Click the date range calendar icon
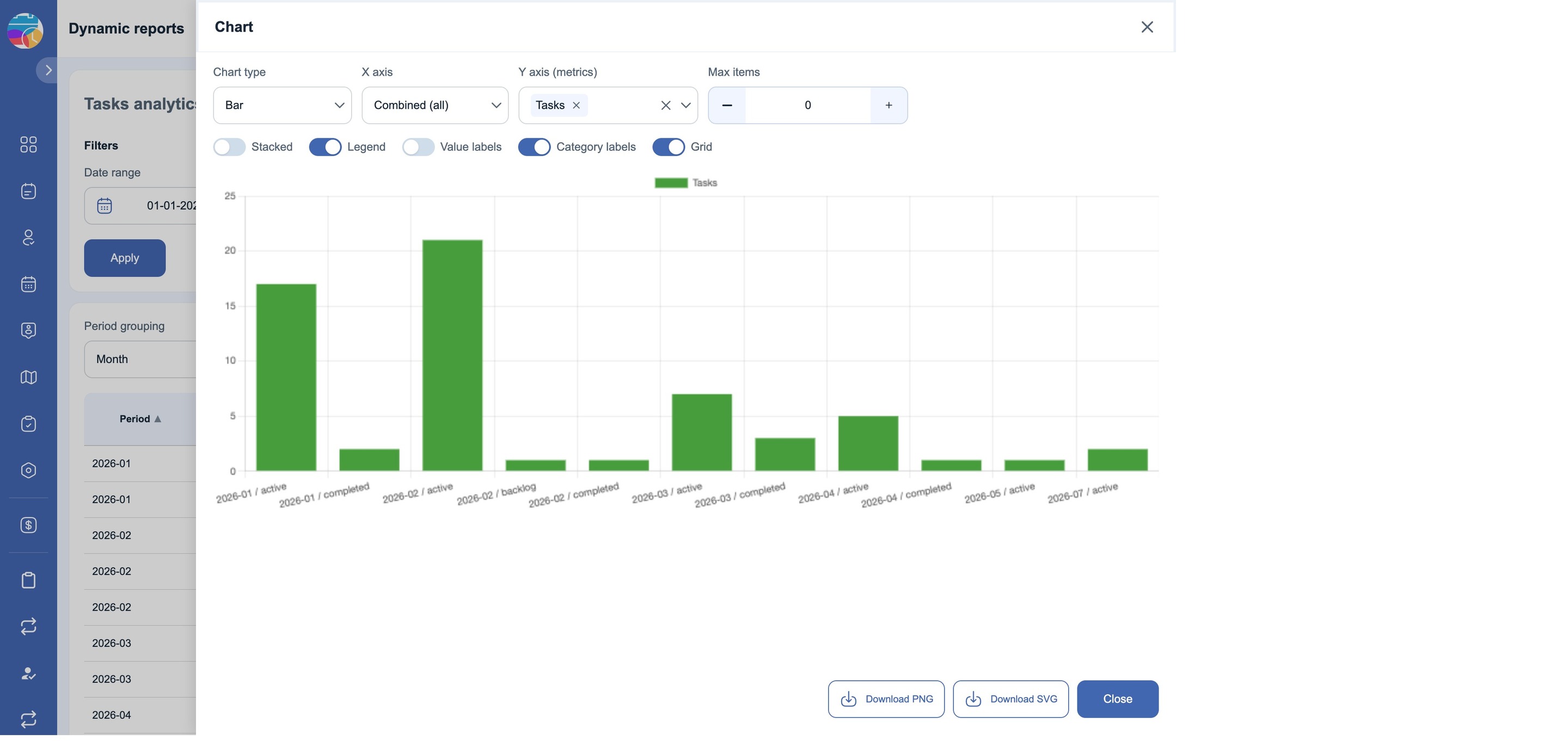Viewport: 1568px width, 751px height. tap(105, 206)
